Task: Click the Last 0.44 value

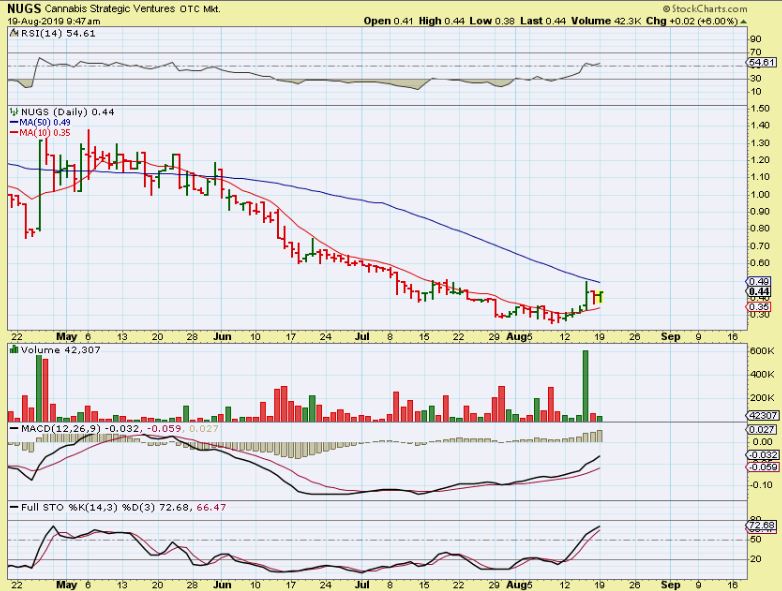Action: (543, 21)
